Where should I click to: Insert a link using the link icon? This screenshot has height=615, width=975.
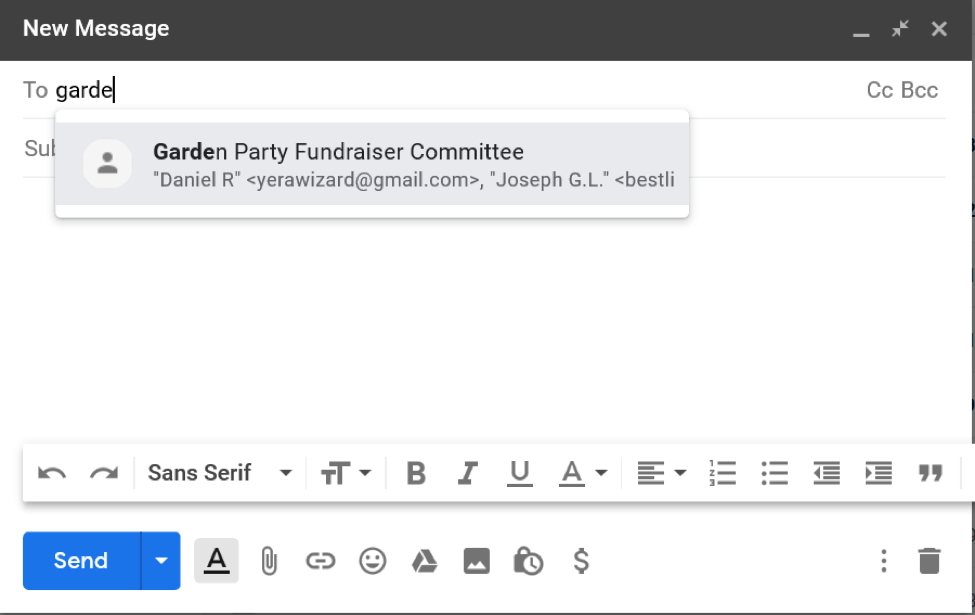coord(321,561)
